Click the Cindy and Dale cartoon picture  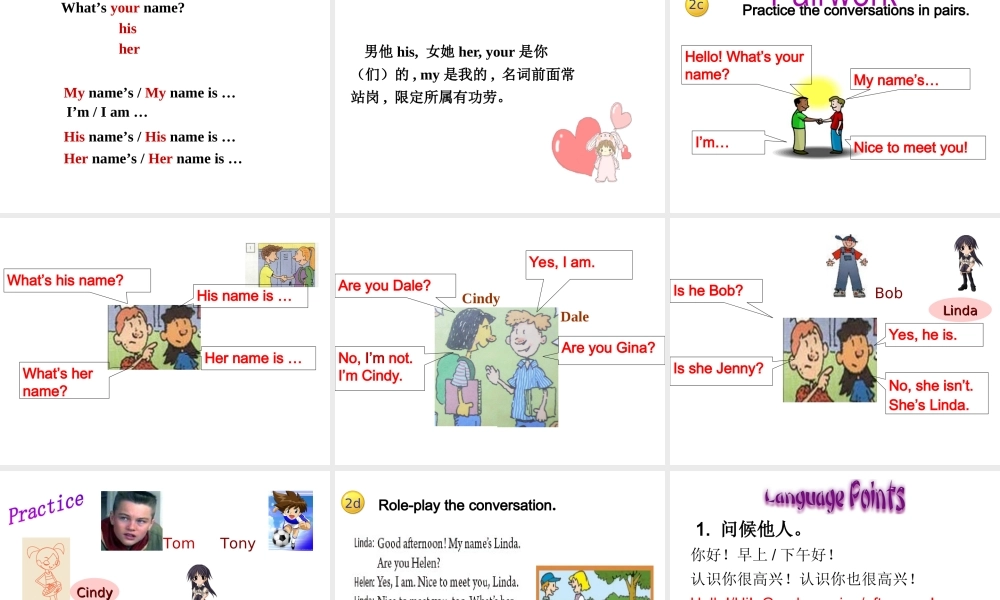point(496,367)
